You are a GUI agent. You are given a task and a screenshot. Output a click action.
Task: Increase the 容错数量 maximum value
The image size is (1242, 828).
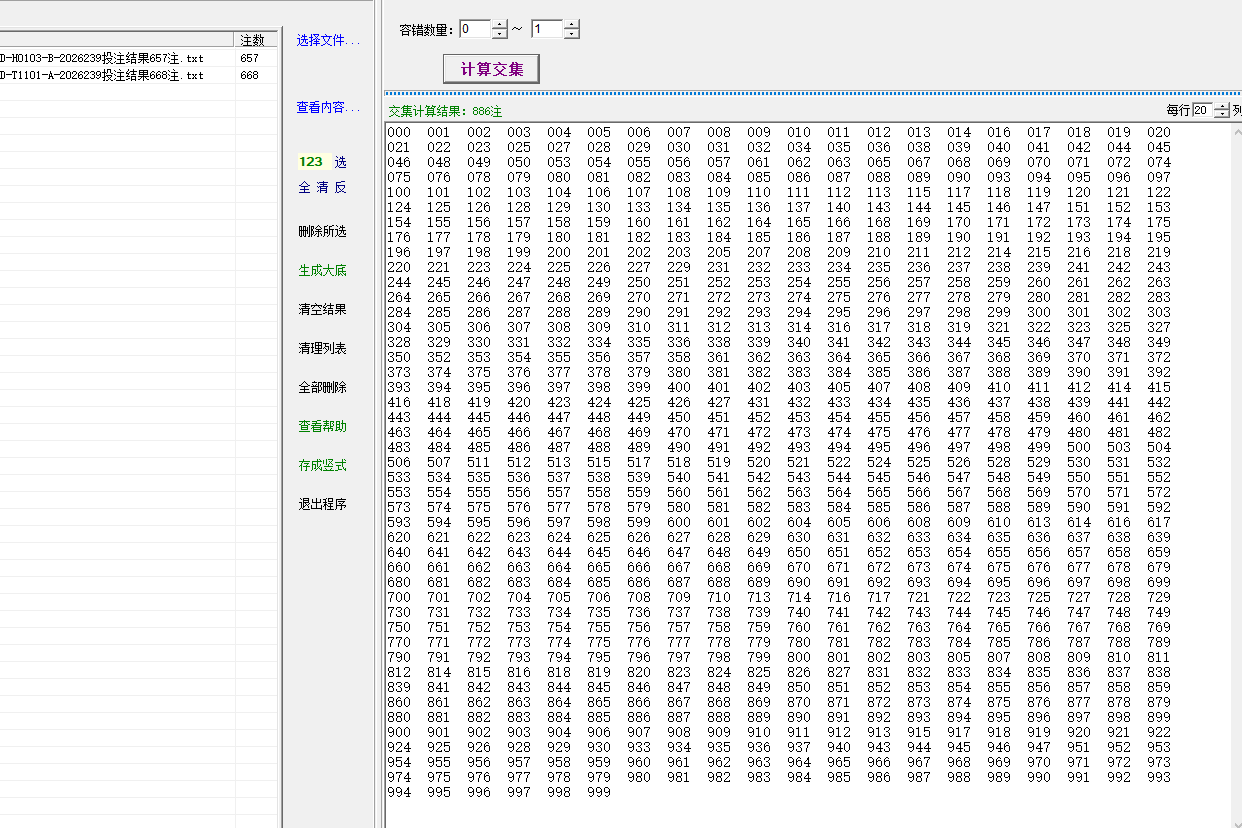coord(572,24)
